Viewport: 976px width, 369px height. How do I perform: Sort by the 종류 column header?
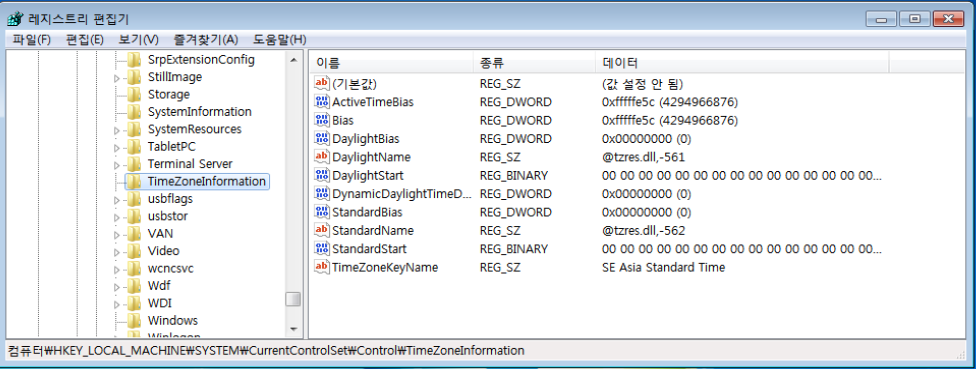pos(534,63)
